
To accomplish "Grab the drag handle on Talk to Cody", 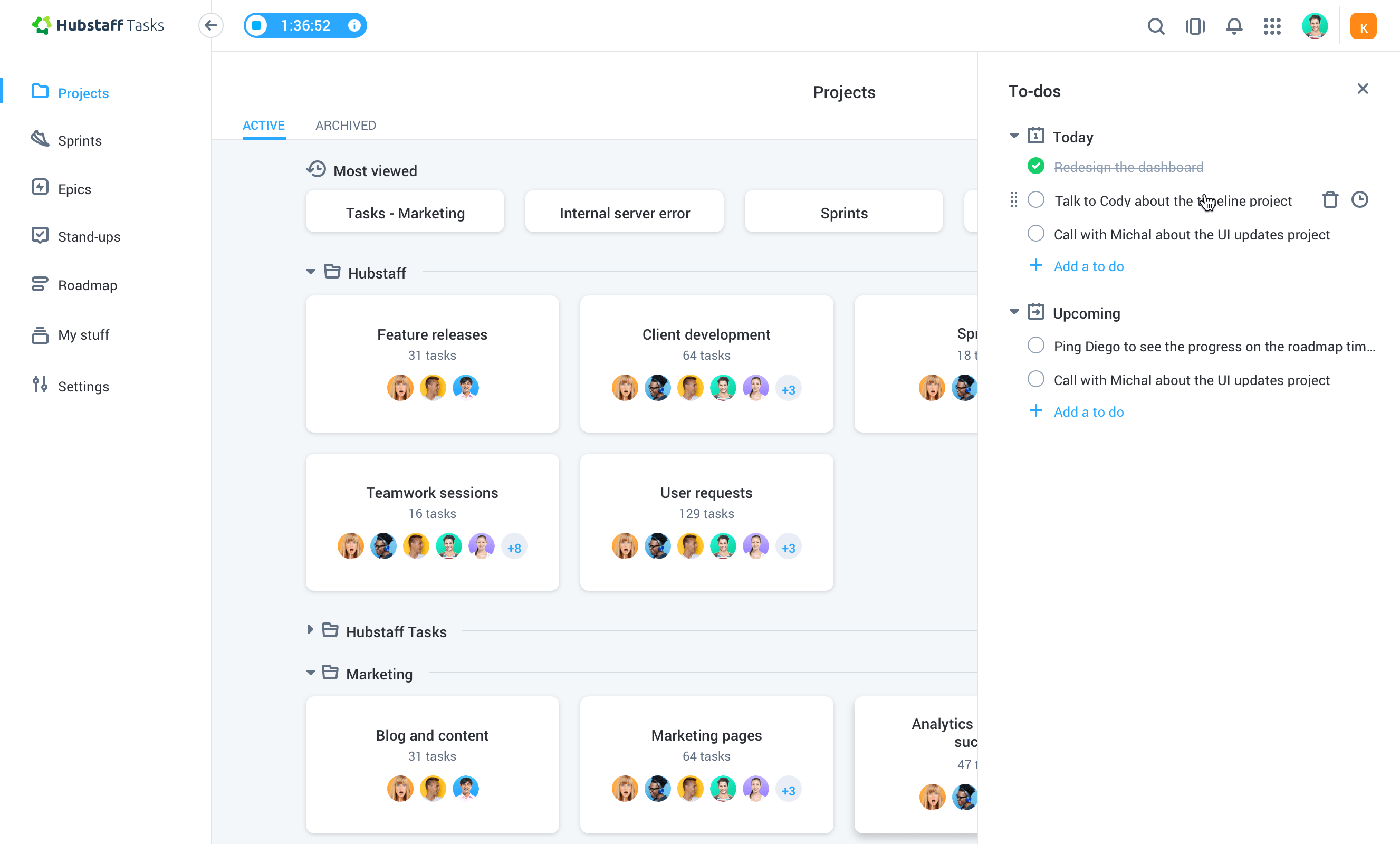I will 1014,199.
